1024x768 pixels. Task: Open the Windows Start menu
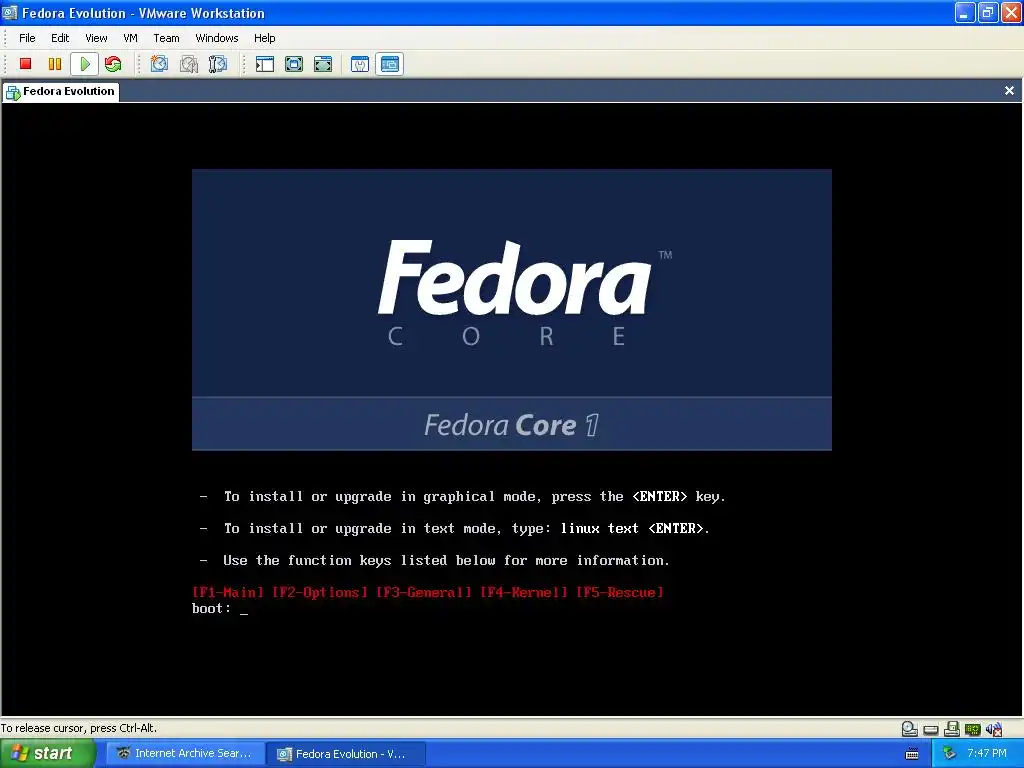[x=46, y=754]
